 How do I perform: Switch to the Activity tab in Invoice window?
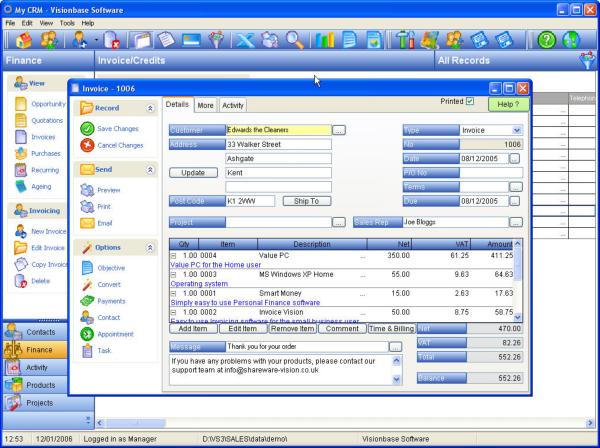[233, 106]
